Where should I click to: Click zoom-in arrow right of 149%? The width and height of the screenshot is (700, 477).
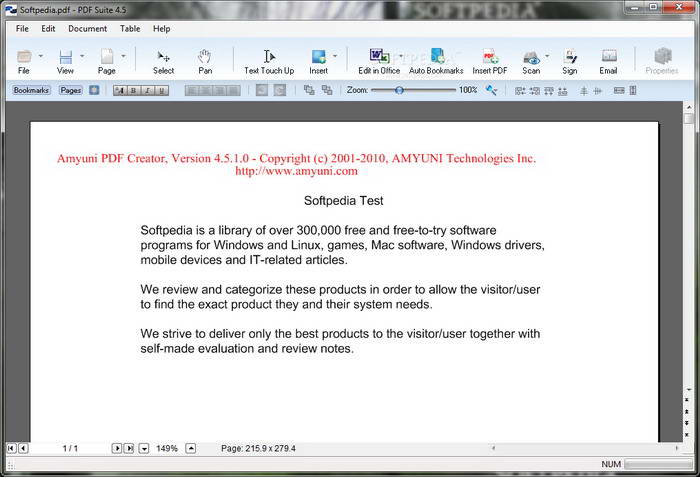(x=191, y=448)
